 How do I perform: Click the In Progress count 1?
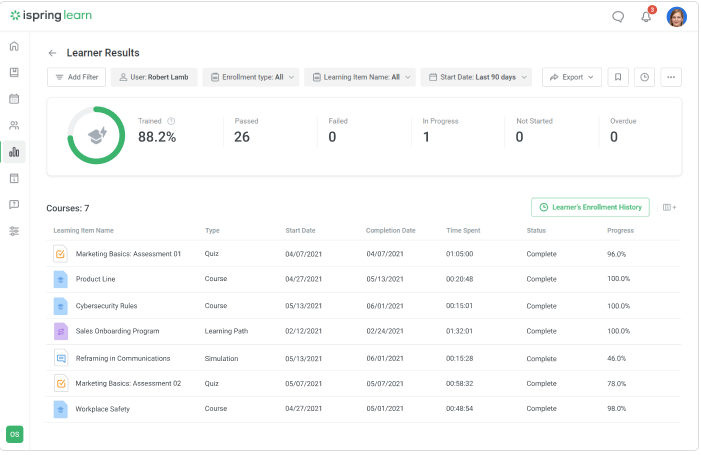click(x=426, y=137)
